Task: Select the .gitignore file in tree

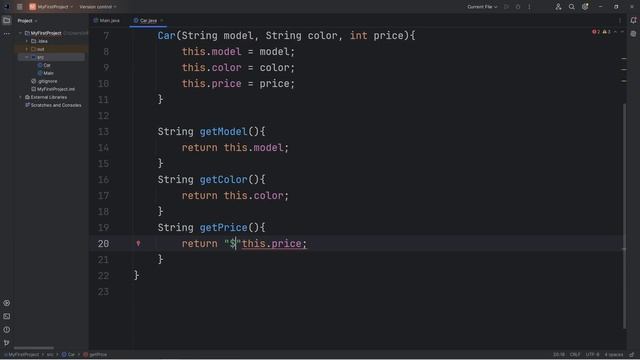Action: point(44,81)
